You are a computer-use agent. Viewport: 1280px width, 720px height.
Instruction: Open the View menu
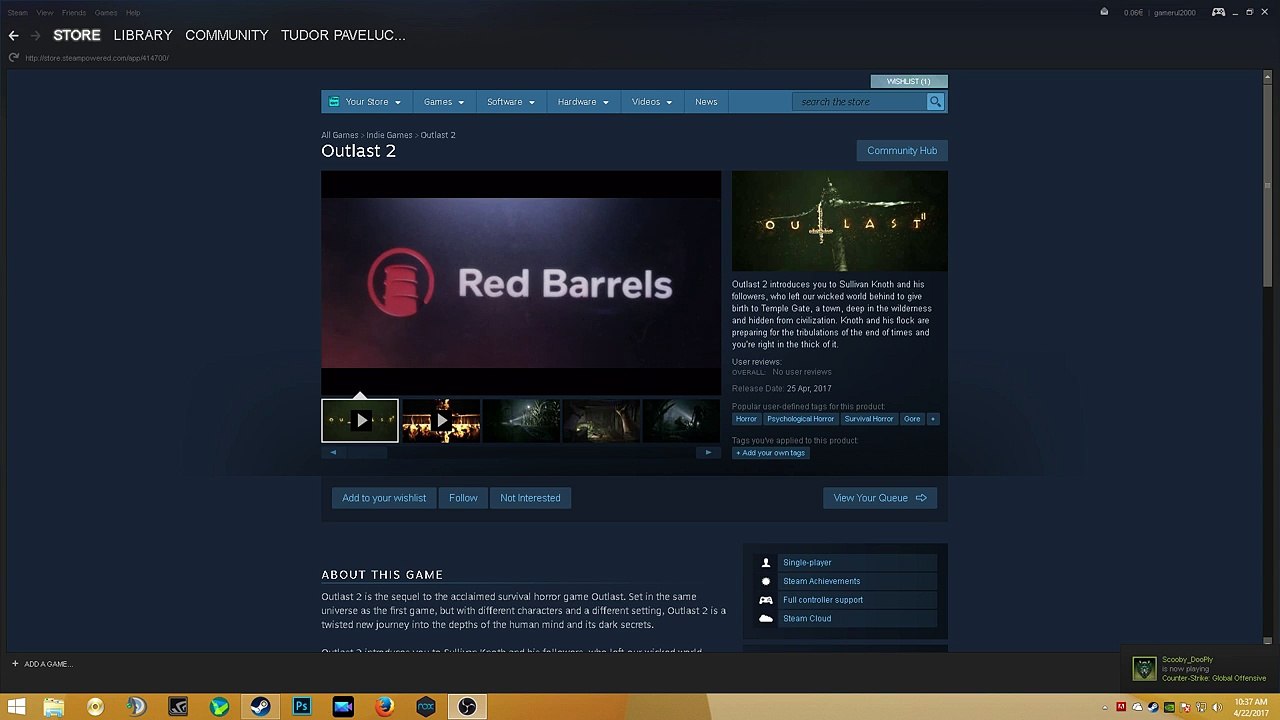45,13
